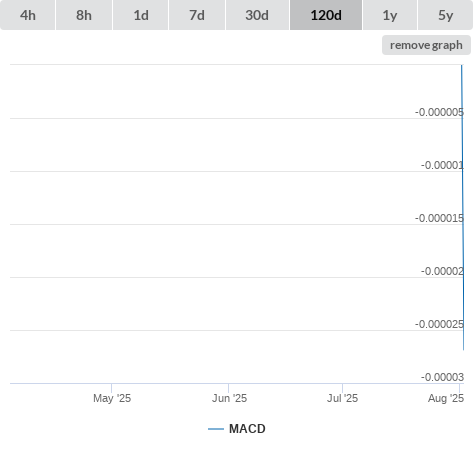Click the Aug '25 axis label

click(x=446, y=398)
